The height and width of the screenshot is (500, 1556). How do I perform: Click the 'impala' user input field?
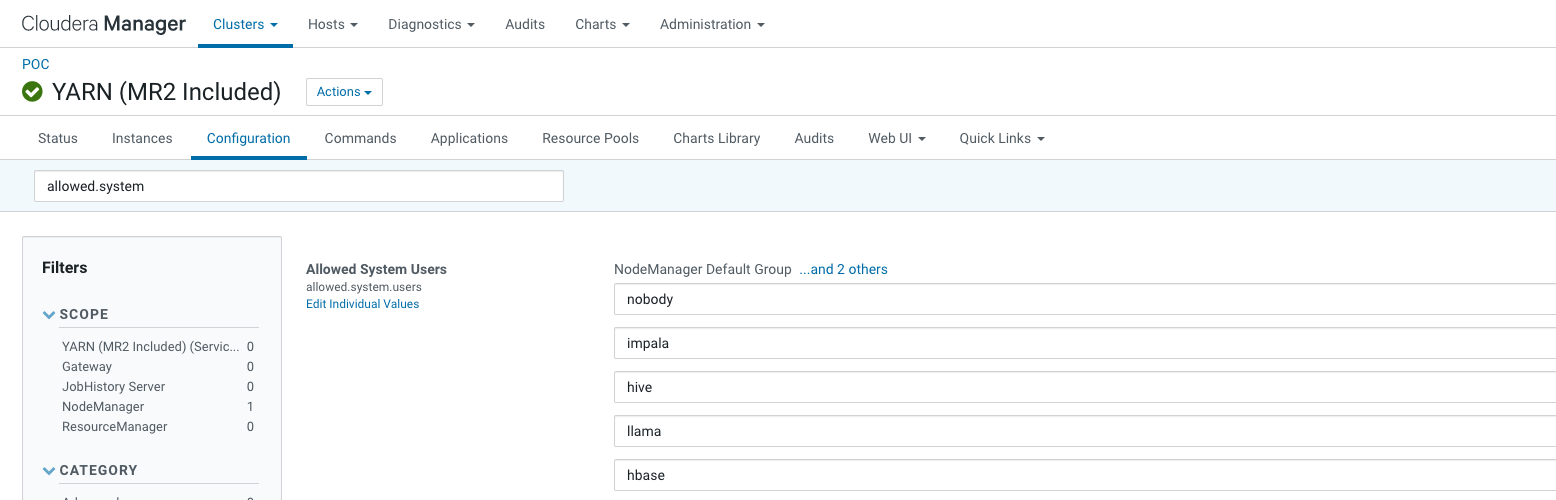pos(1085,343)
